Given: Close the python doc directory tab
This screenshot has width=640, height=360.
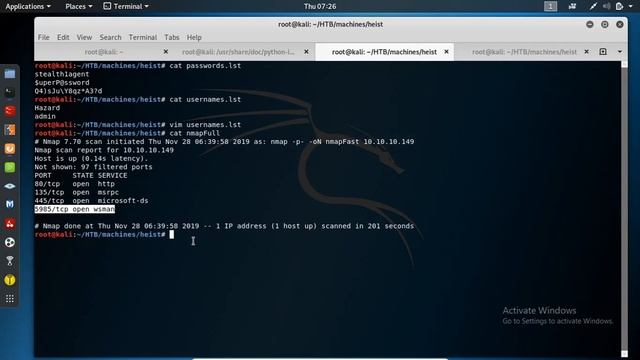Looking at the screenshot, I should [x=307, y=52].
